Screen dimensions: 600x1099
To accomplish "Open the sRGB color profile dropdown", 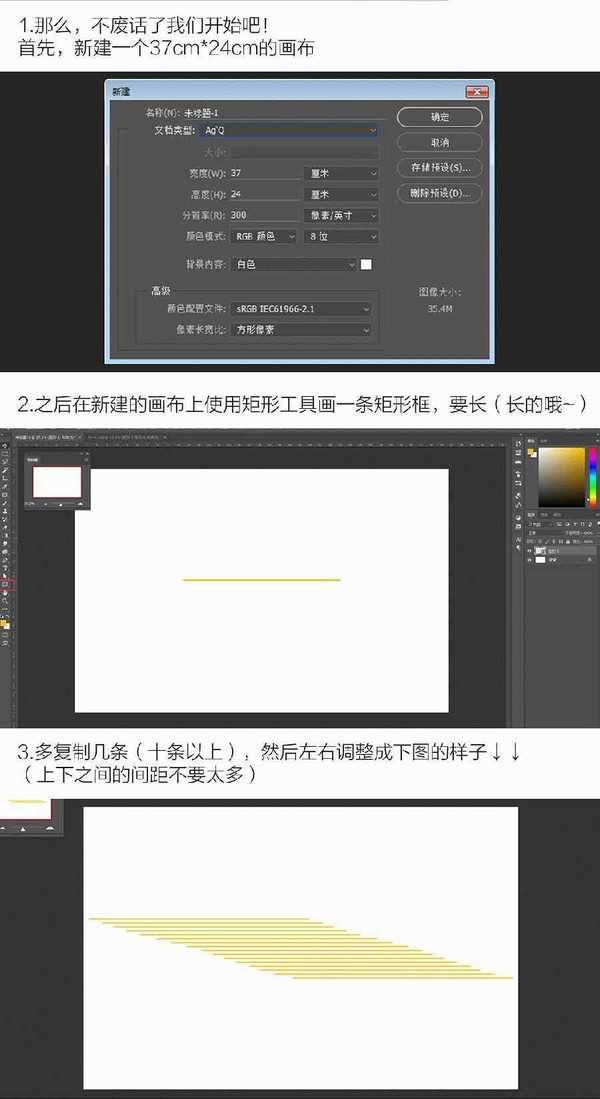I will 301,309.
